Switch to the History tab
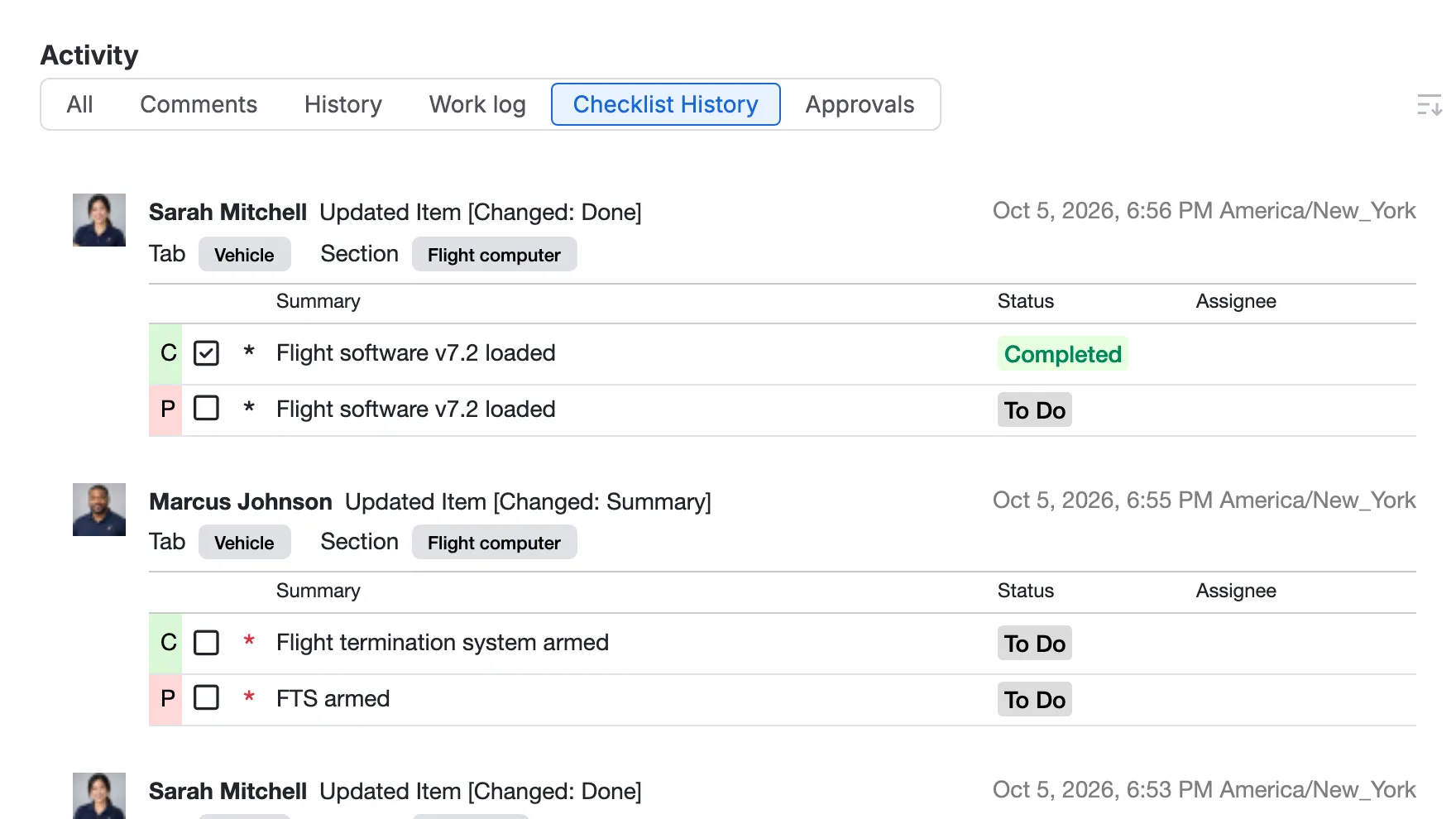1456x819 pixels. [343, 104]
